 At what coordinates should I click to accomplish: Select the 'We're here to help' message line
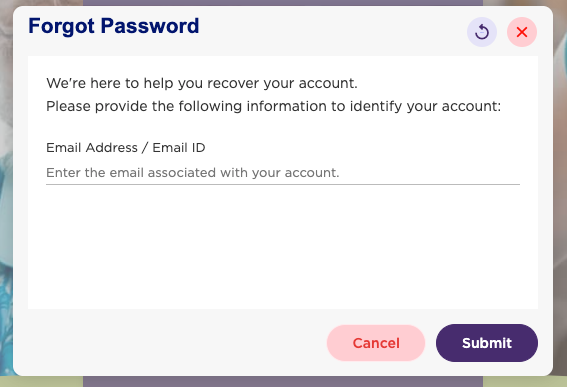point(202,83)
